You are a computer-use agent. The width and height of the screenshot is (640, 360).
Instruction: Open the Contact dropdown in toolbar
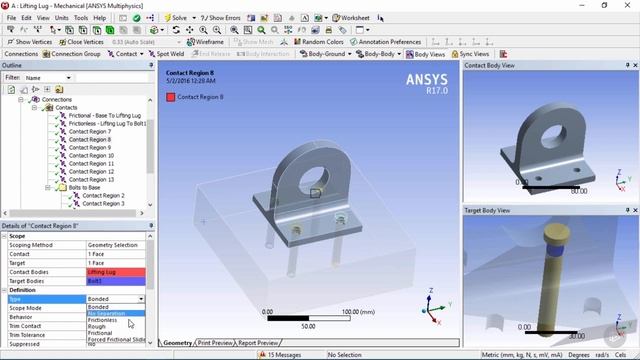coord(142,54)
